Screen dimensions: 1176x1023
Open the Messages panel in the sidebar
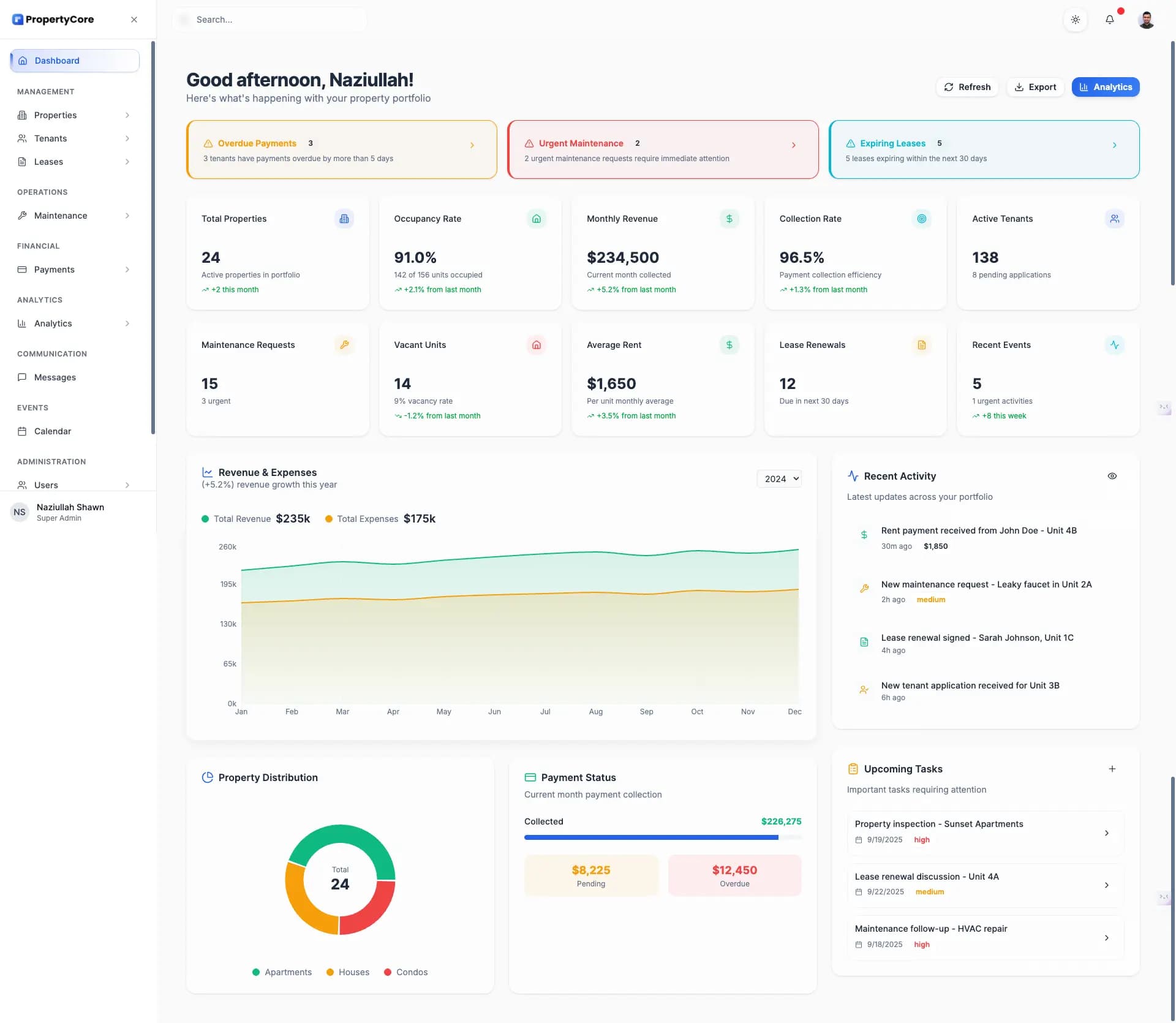[56, 377]
